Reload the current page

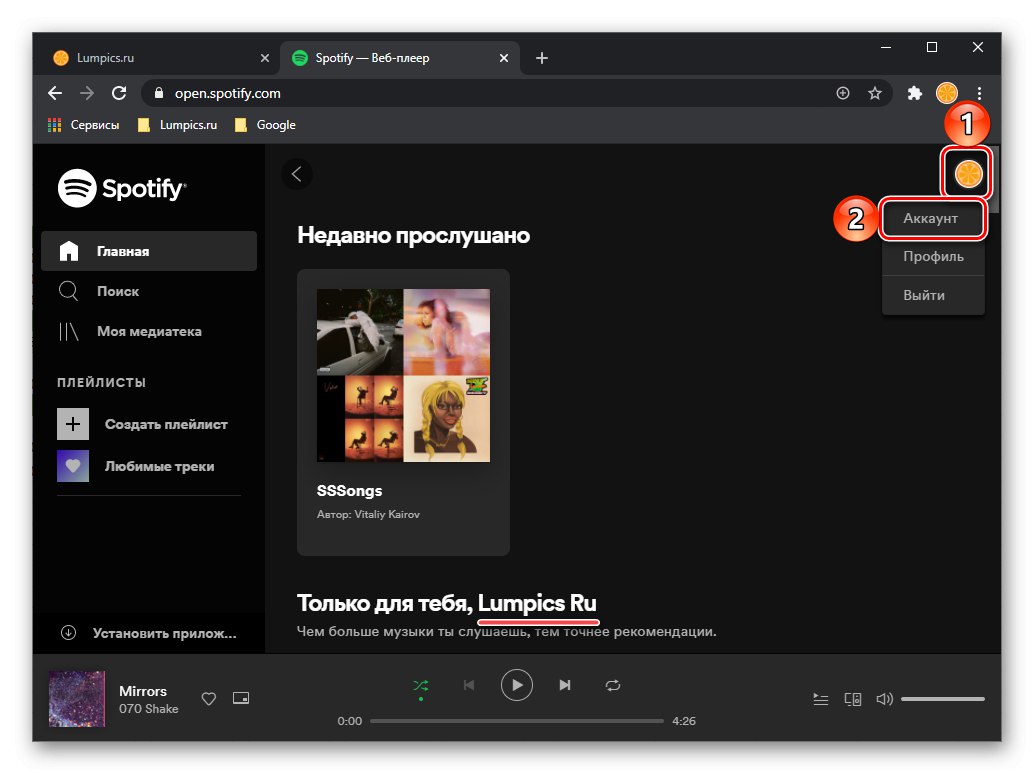(119, 94)
